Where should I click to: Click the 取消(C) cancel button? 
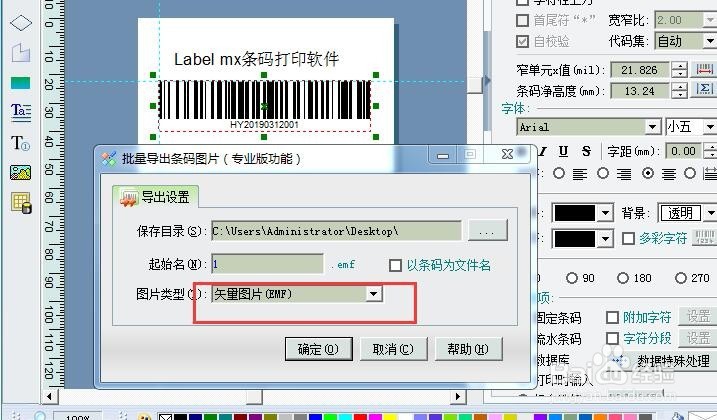(393, 350)
